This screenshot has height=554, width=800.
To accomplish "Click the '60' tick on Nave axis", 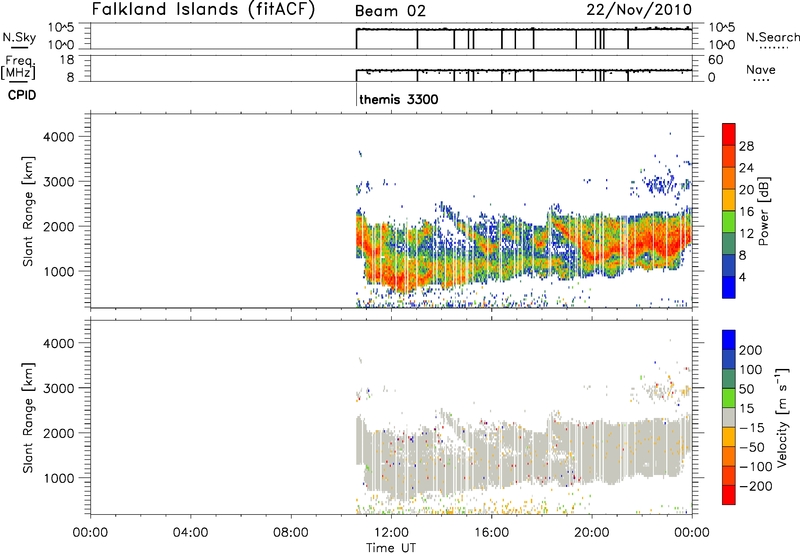I will [x=715, y=60].
